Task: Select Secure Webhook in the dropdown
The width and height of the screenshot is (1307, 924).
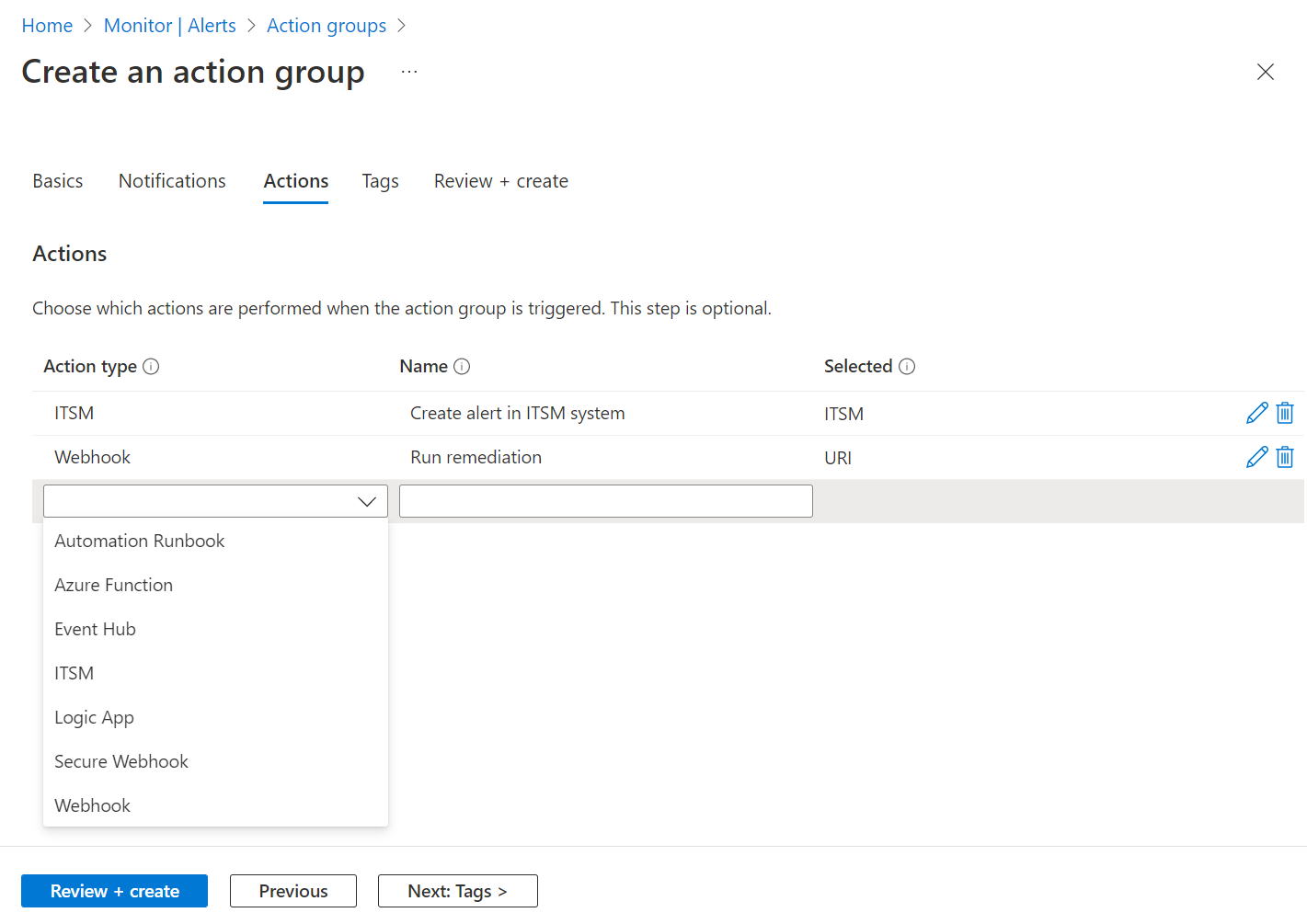Action: (121, 761)
